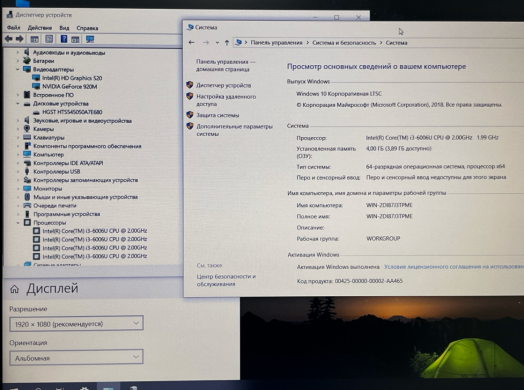Open the Разрешение 1920 × 1080 dropdown
524x390 pixels.
pos(77,323)
